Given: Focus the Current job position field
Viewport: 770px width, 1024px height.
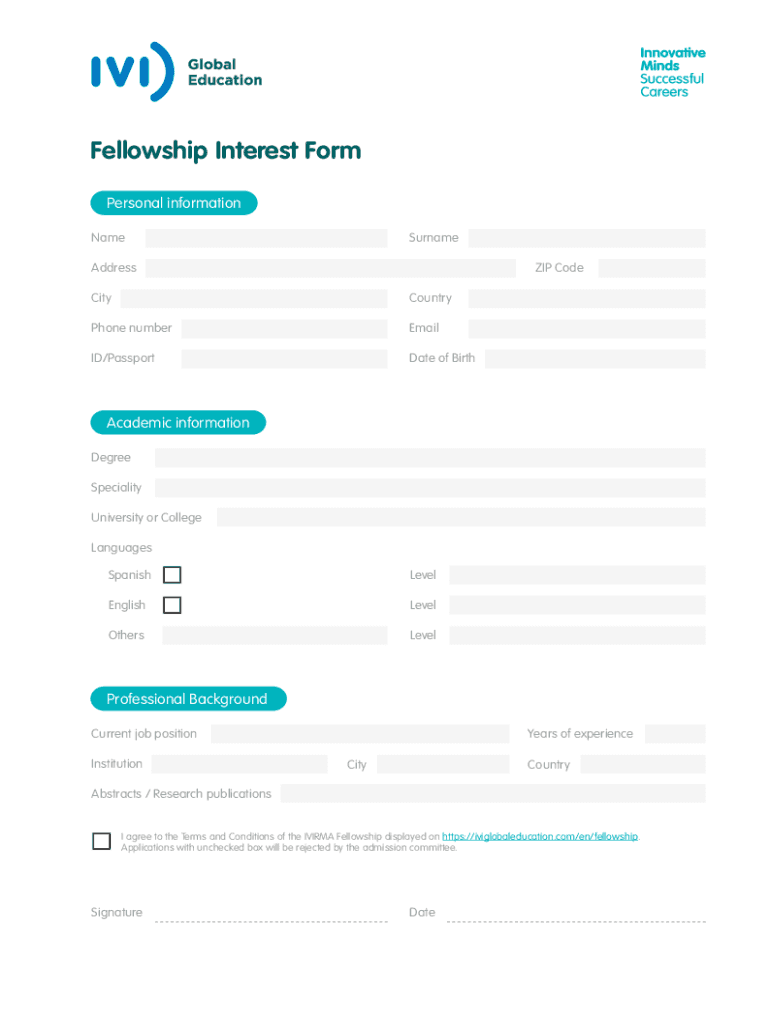Looking at the screenshot, I should 359,734.
